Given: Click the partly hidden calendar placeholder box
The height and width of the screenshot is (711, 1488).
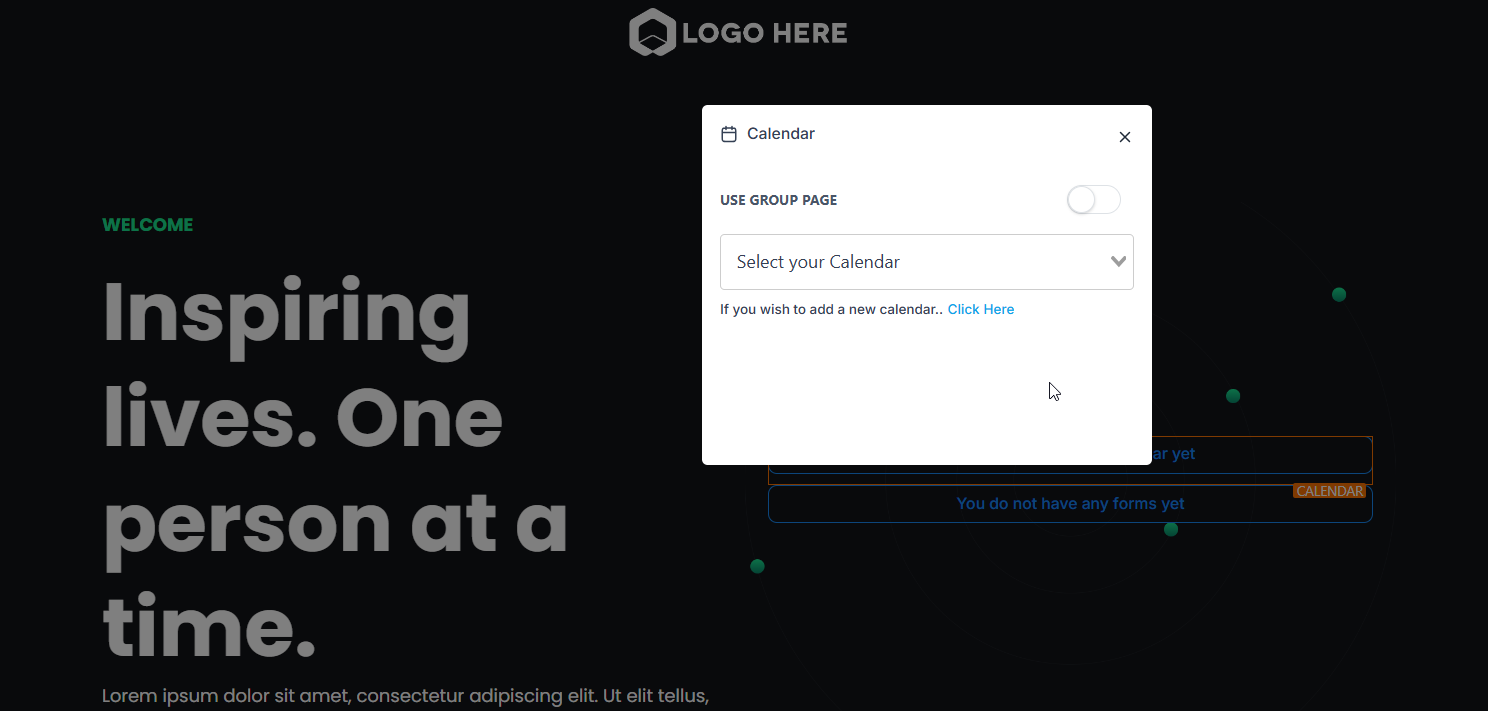Looking at the screenshot, I should [1260, 455].
